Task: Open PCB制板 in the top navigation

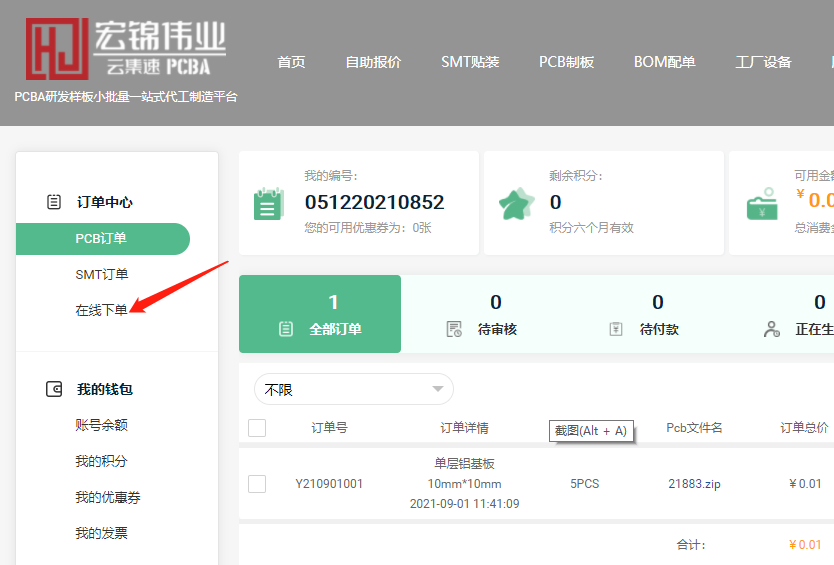Action: (x=566, y=62)
